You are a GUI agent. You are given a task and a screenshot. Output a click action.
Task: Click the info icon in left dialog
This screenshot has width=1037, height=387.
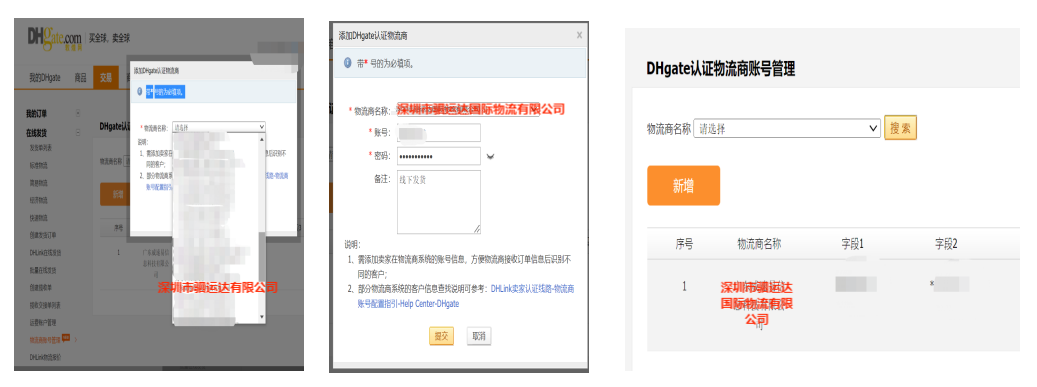click(x=139, y=91)
